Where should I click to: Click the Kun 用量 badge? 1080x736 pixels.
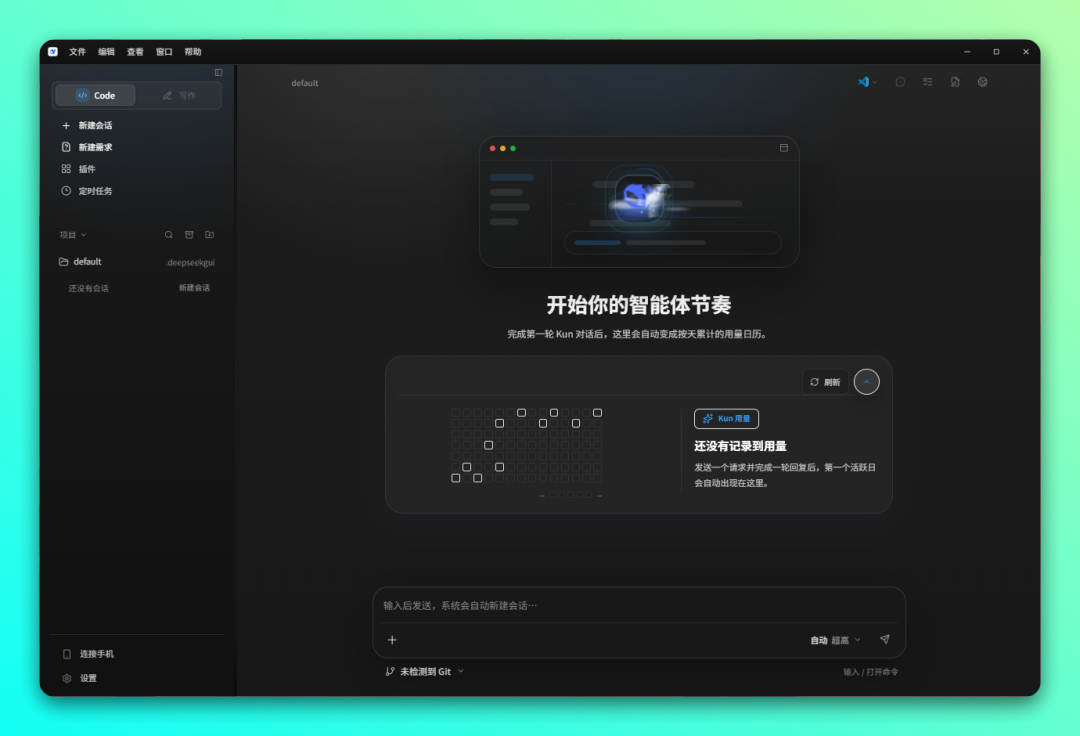(726, 419)
